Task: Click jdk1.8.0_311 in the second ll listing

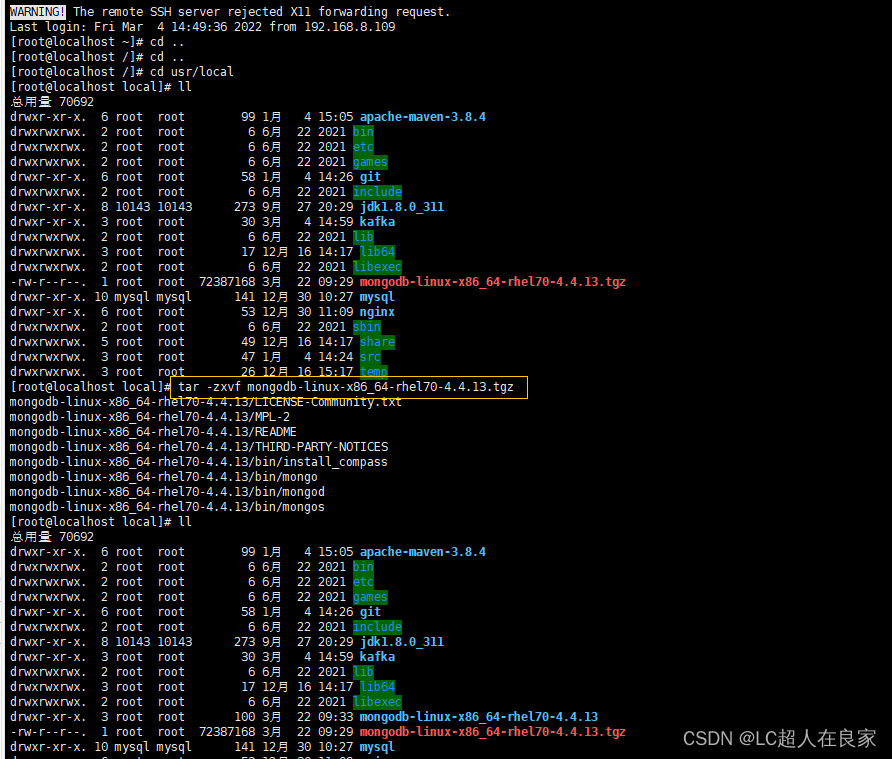Action: click(402, 642)
